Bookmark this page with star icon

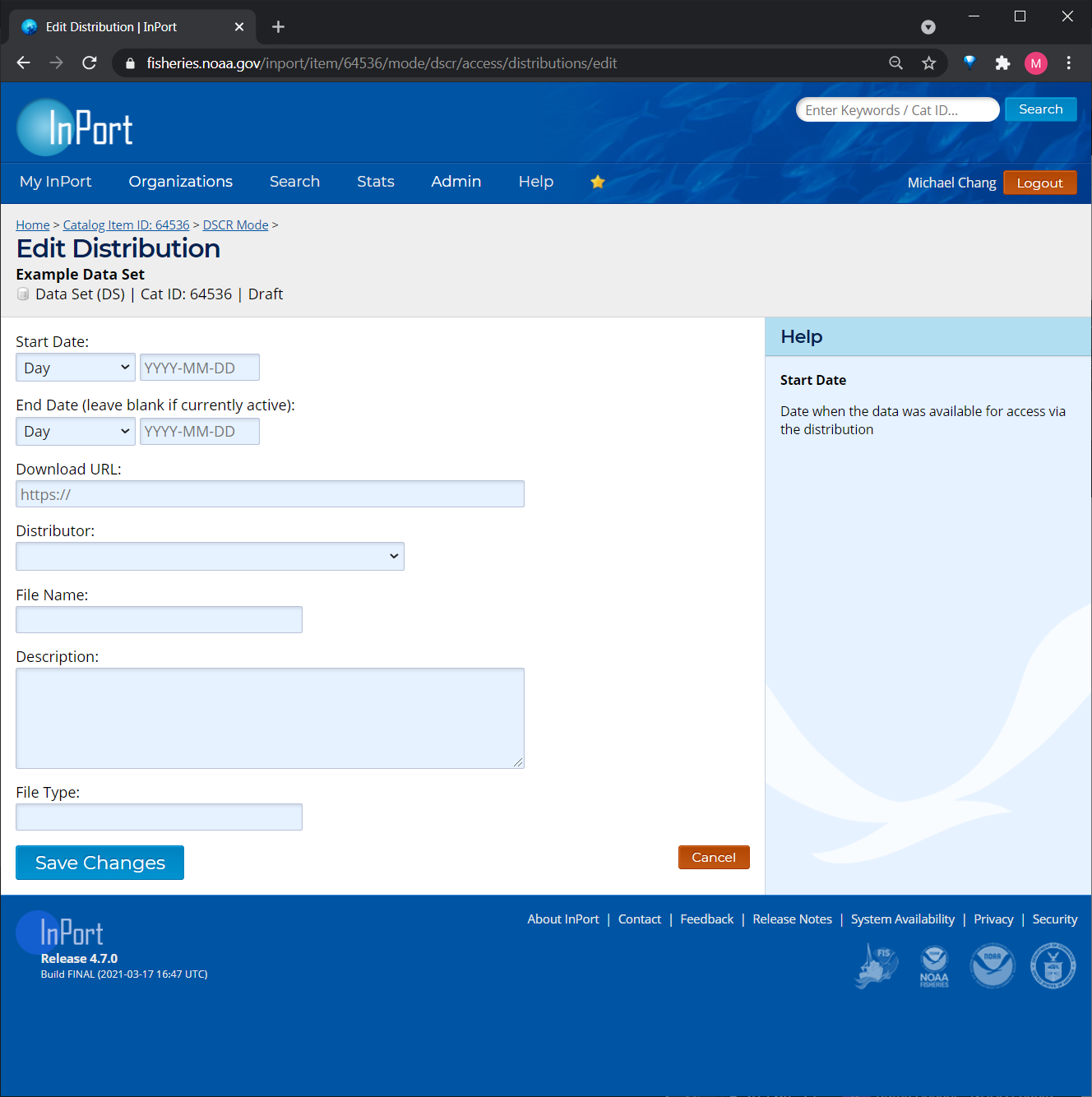[x=929, y=63]
